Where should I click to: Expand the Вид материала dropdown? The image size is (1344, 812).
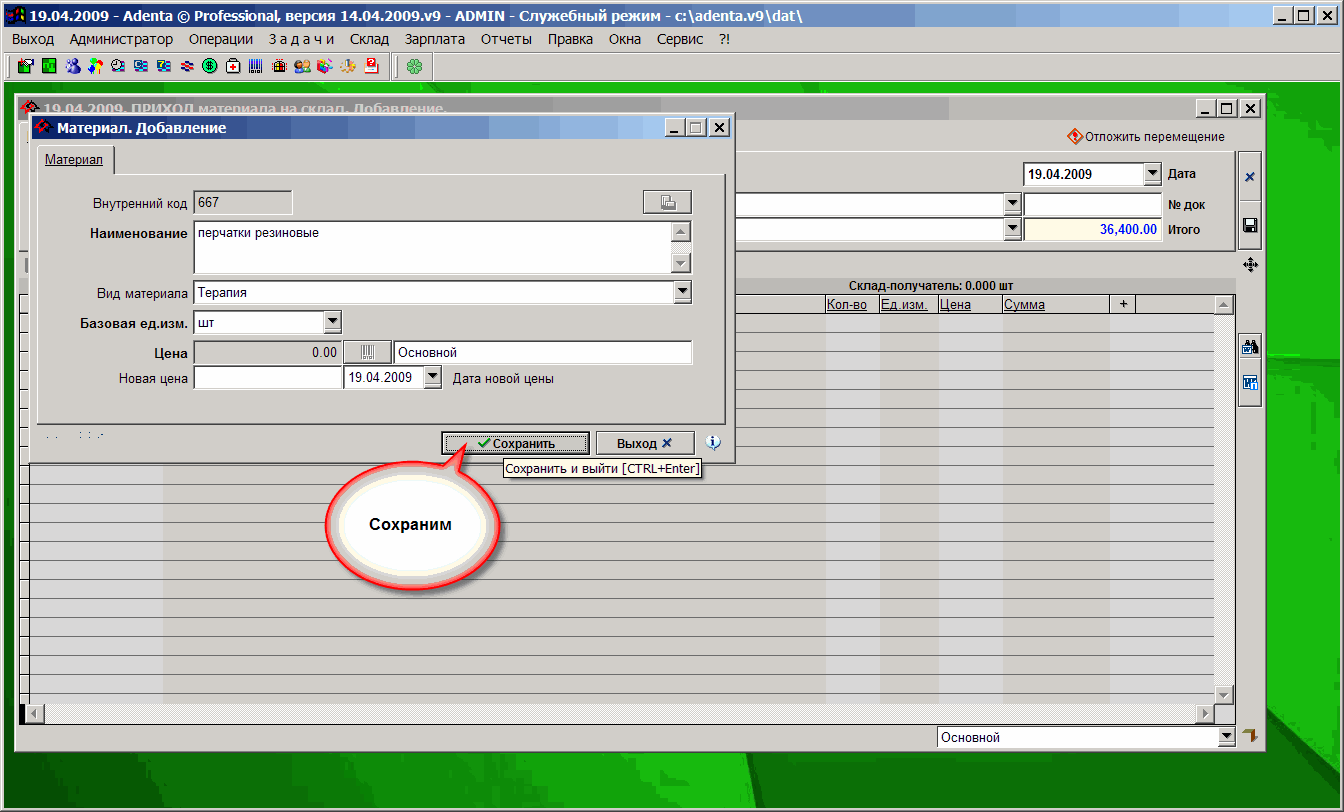682,292
